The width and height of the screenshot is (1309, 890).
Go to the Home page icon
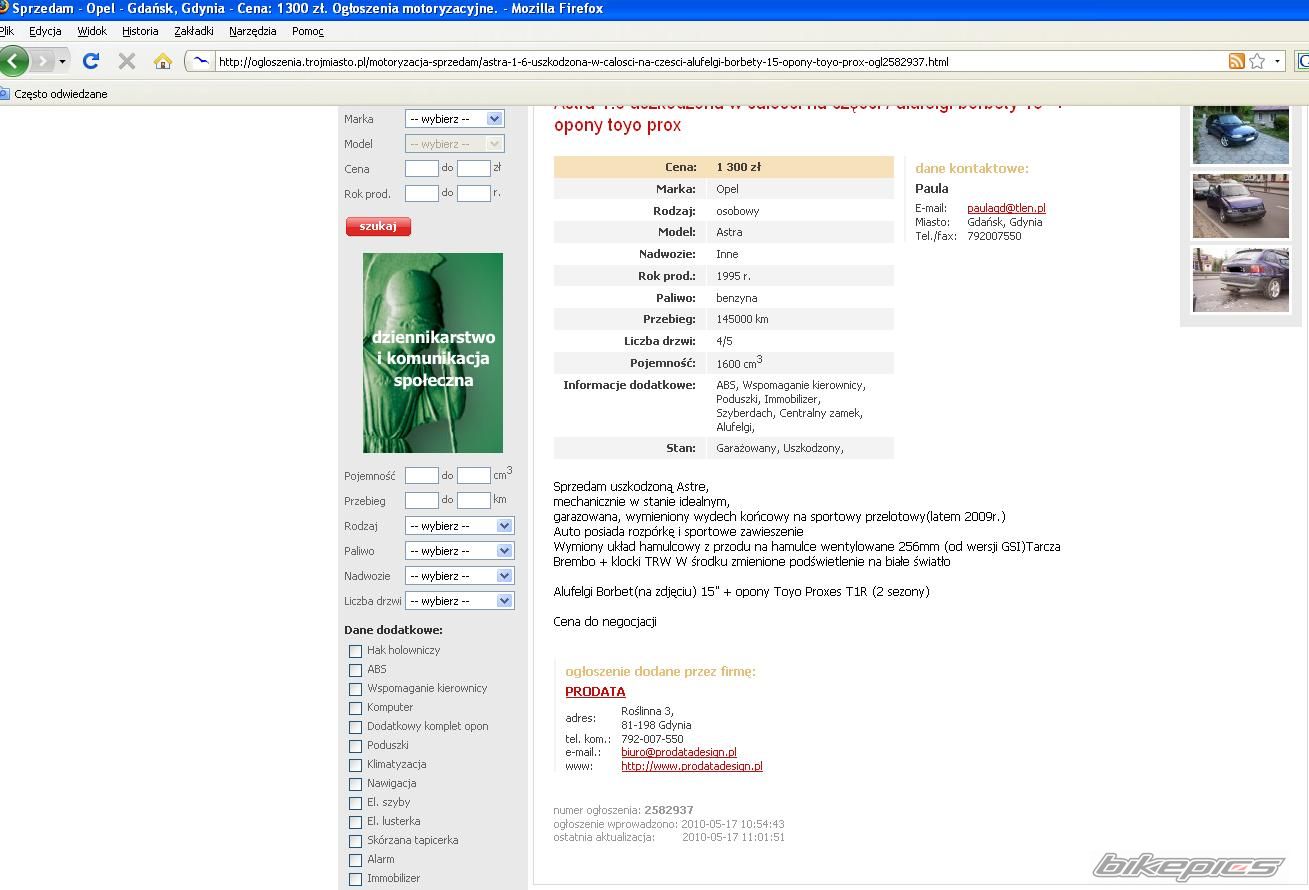pos(163,61)
